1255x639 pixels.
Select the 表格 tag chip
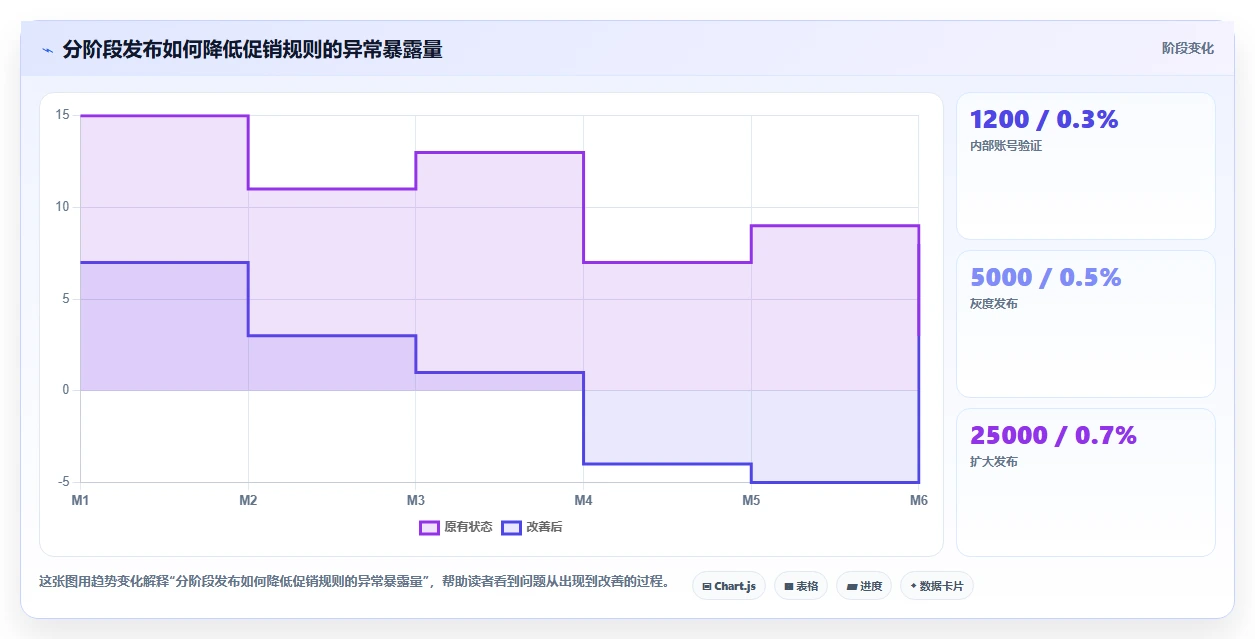[x=801, y=586]
